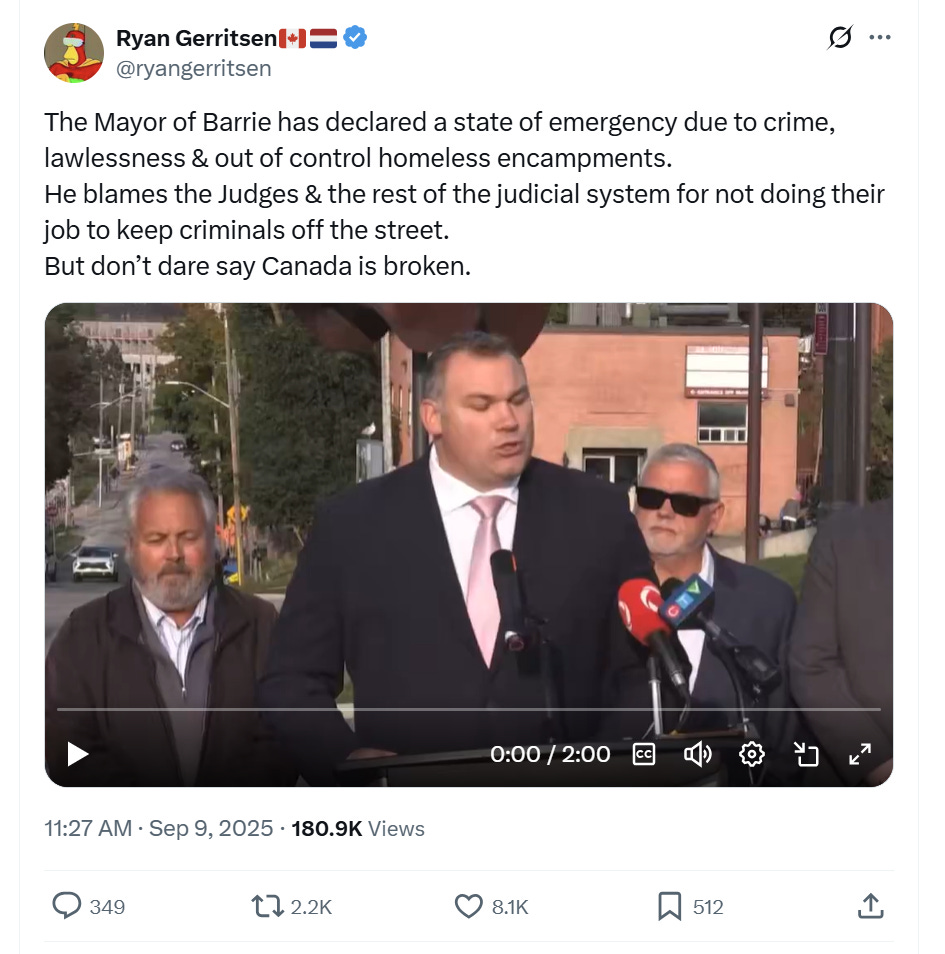The height and width of the screenshot is (954, 945).
Task: Open the timestamp 11:27 AM Sep 9, 2025
Action: click(x=159, y=828)
